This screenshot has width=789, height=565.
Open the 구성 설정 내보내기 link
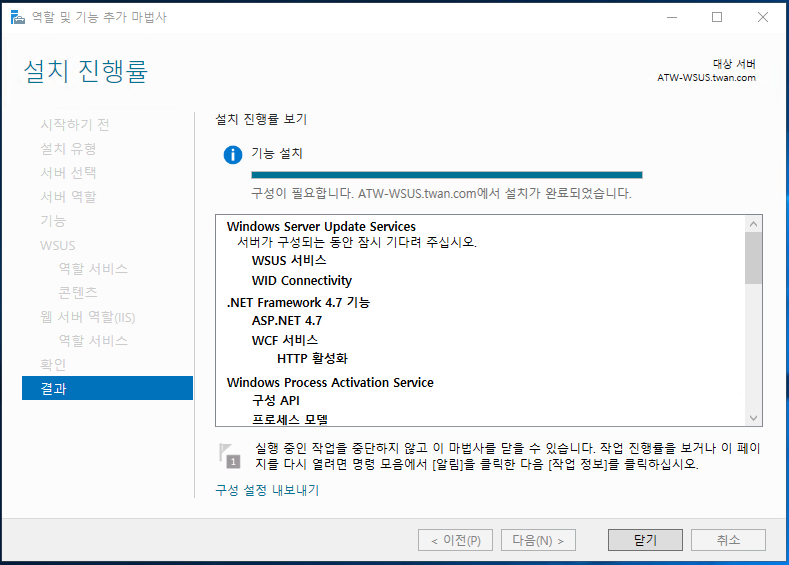tap(267, 490)
